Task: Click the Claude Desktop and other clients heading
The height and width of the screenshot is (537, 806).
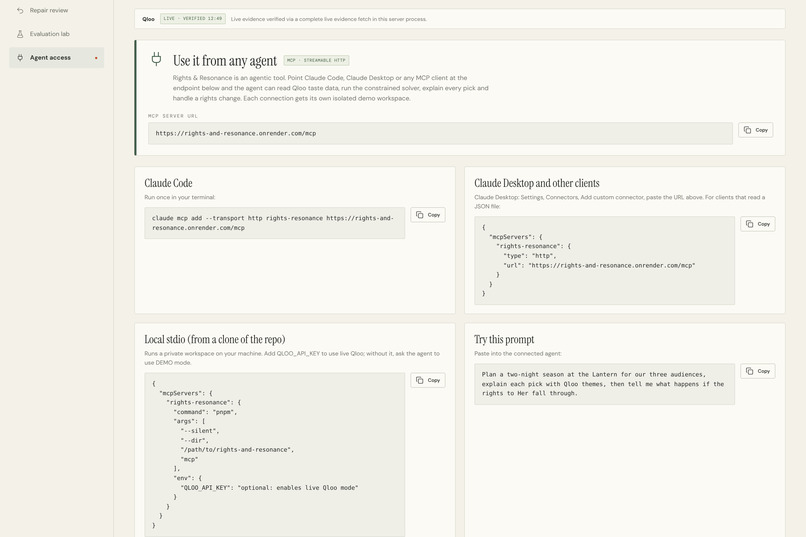Action: (x=537, y=183)
